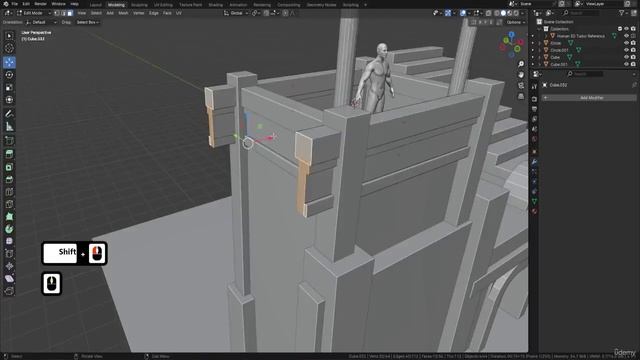Select the Cursor tool

(9, 48)
